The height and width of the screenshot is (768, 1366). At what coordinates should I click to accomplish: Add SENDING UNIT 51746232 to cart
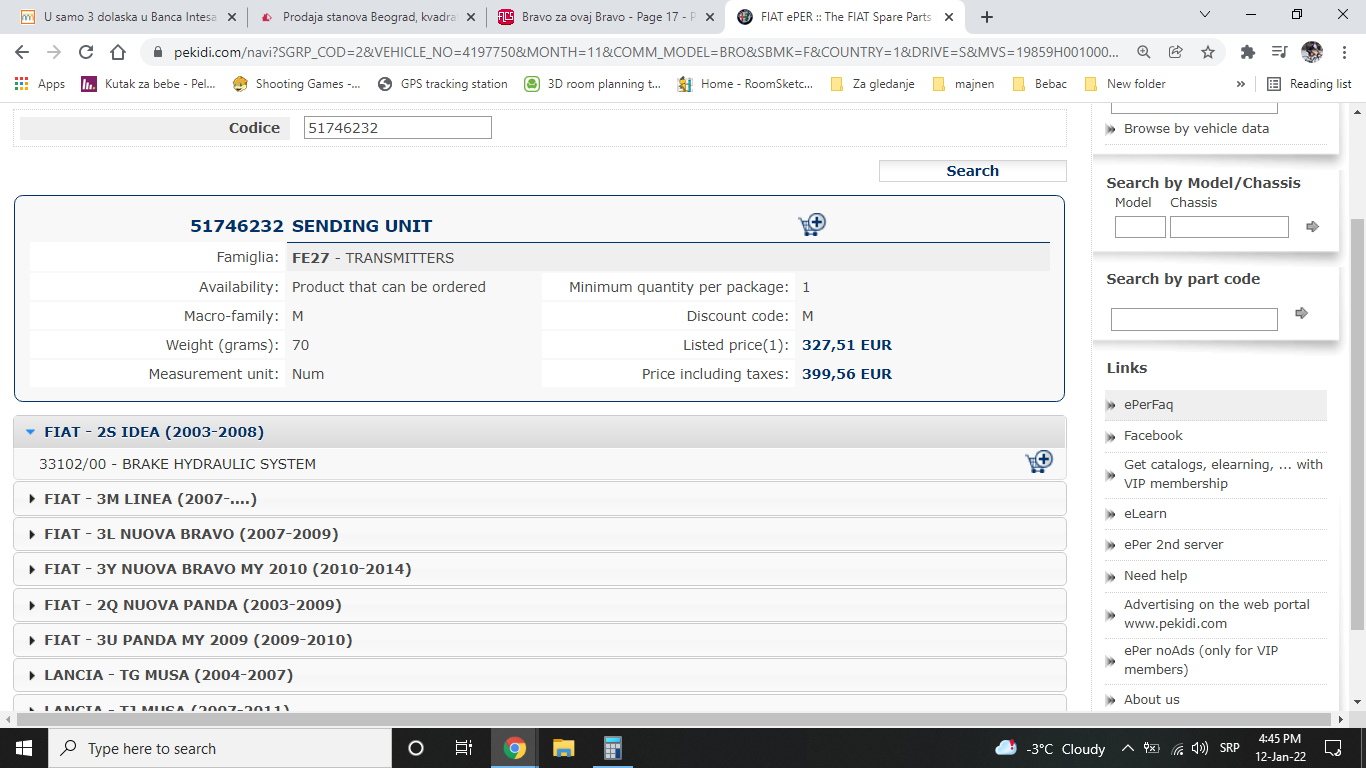[x=812, y=225]
